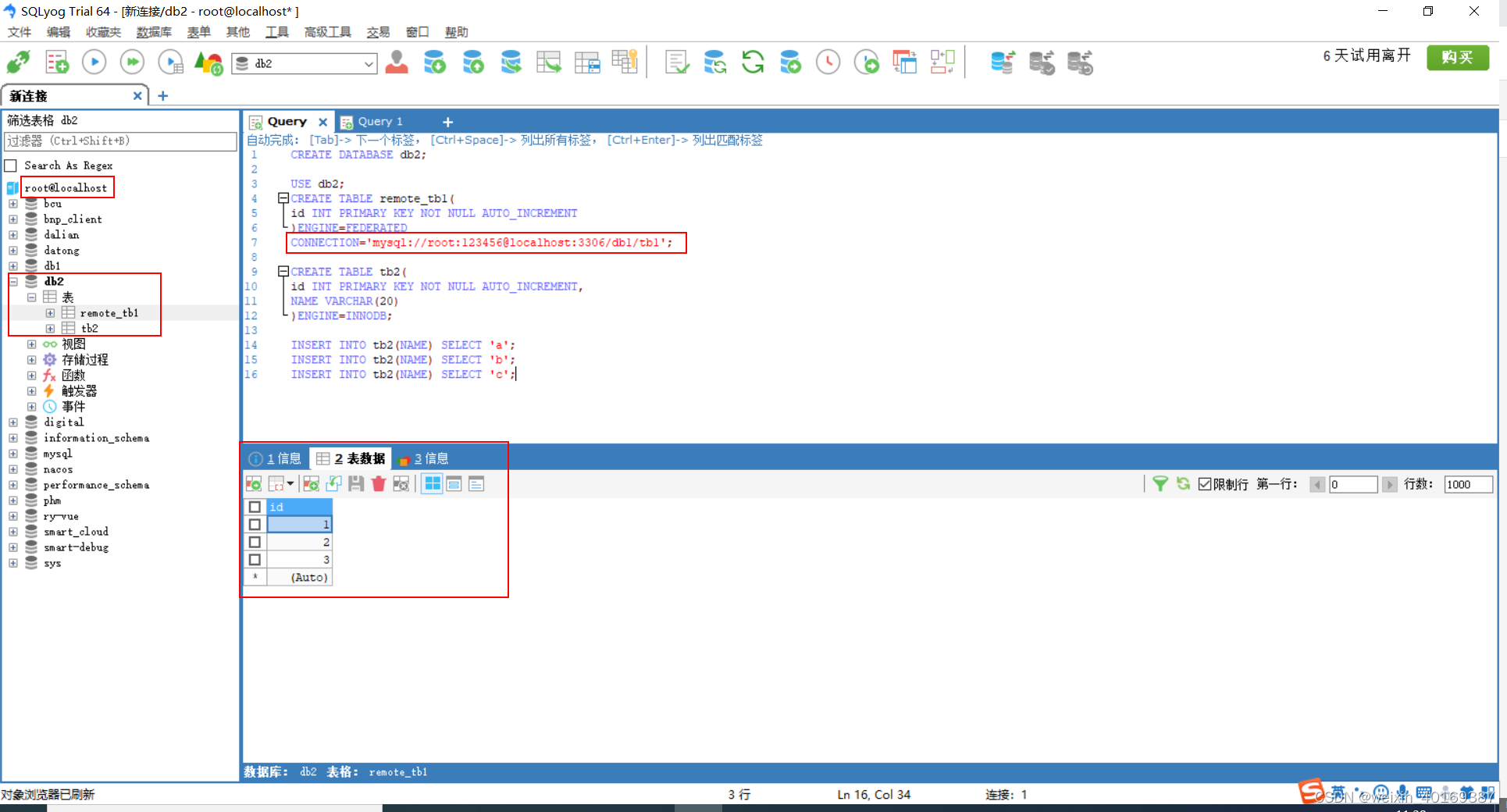Switch to form view icon
The image size is (1507, 812).
point(454,484)
